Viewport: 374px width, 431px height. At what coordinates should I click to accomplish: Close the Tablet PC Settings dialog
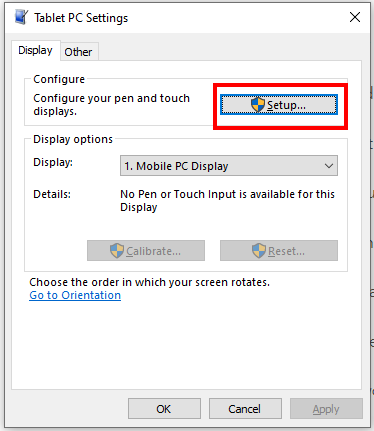click(x=355, y=17)
